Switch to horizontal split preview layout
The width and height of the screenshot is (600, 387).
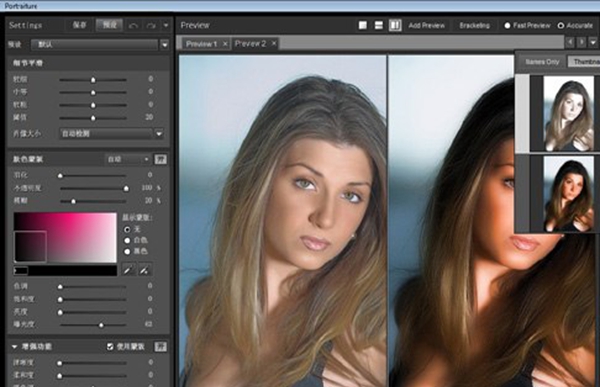(x=379, y=25)
